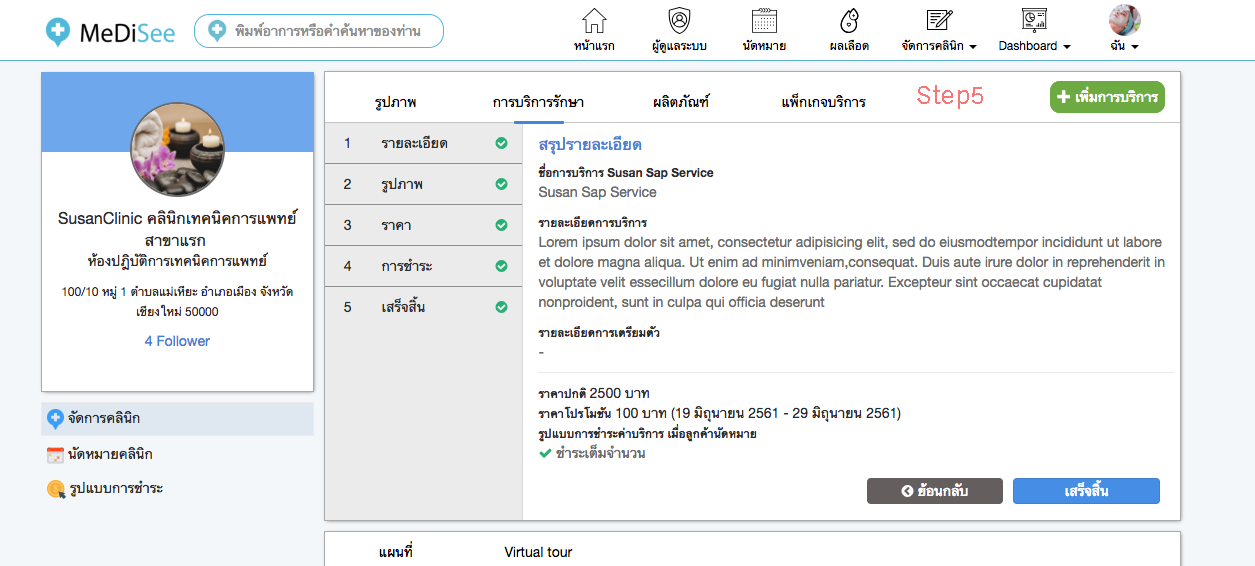This screenshot has height=566, width=1255.
Task: Go to home page icon (หน้าแรก)
Action: coord(594,21)
